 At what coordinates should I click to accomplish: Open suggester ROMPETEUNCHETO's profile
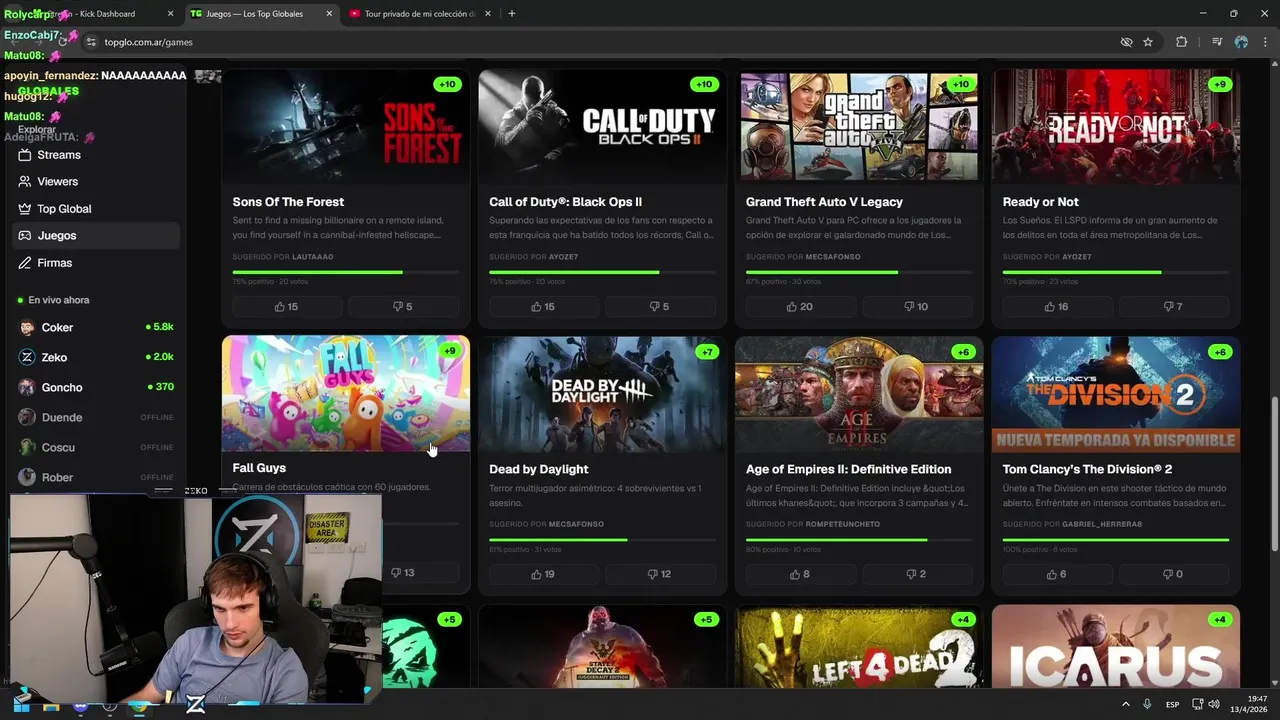coord(843,524)
